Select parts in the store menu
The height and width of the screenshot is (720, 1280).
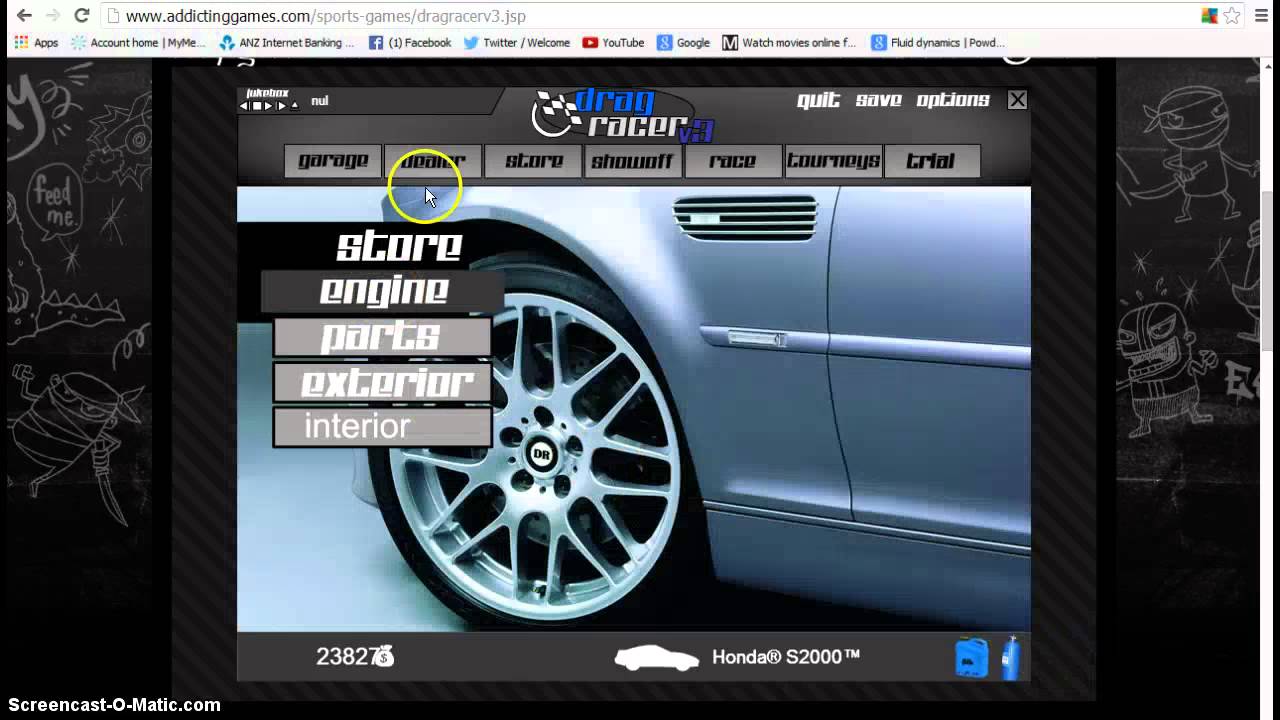click(x=382, y=337)
